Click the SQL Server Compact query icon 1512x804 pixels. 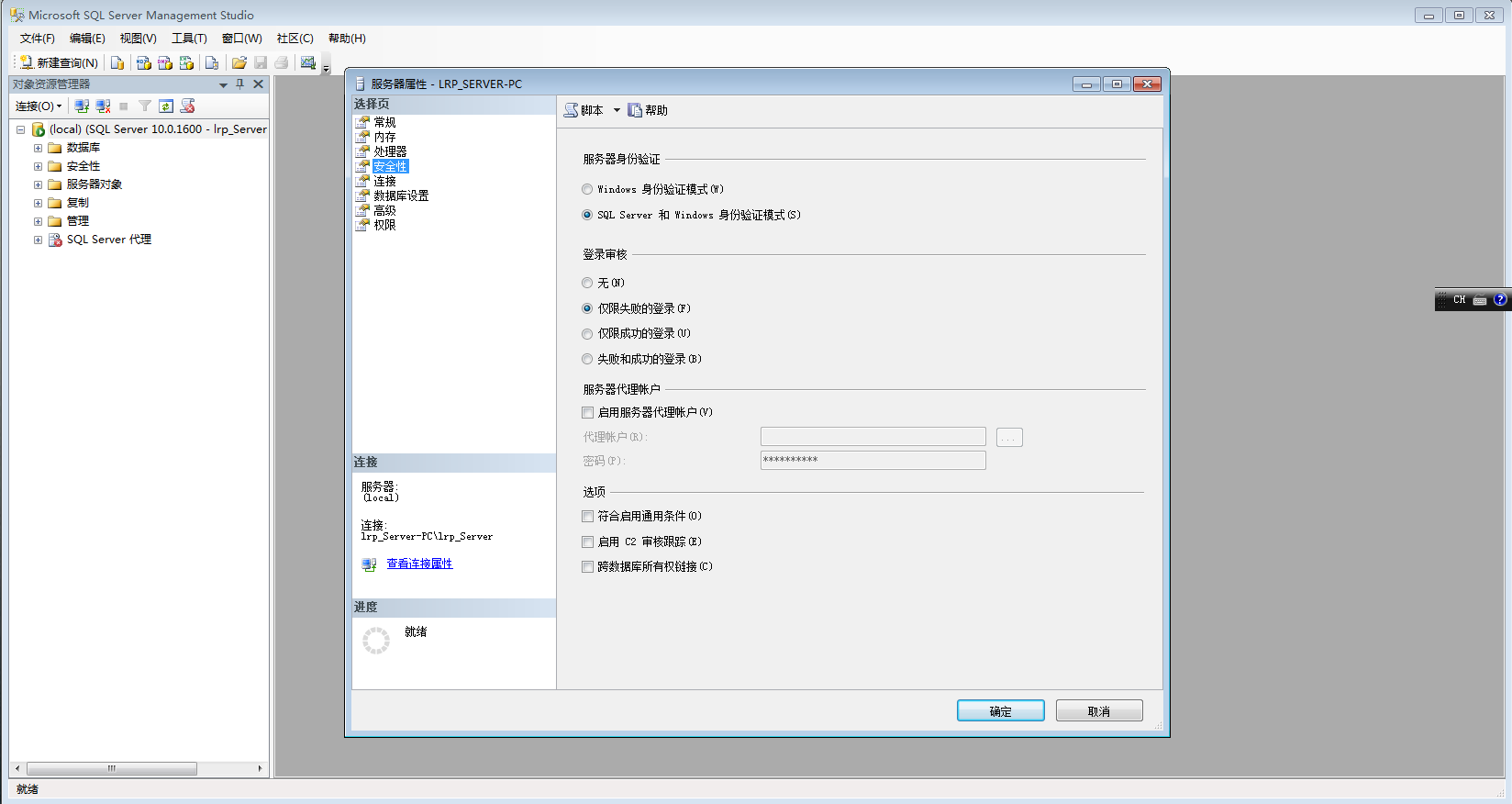[x=212, y=62]
